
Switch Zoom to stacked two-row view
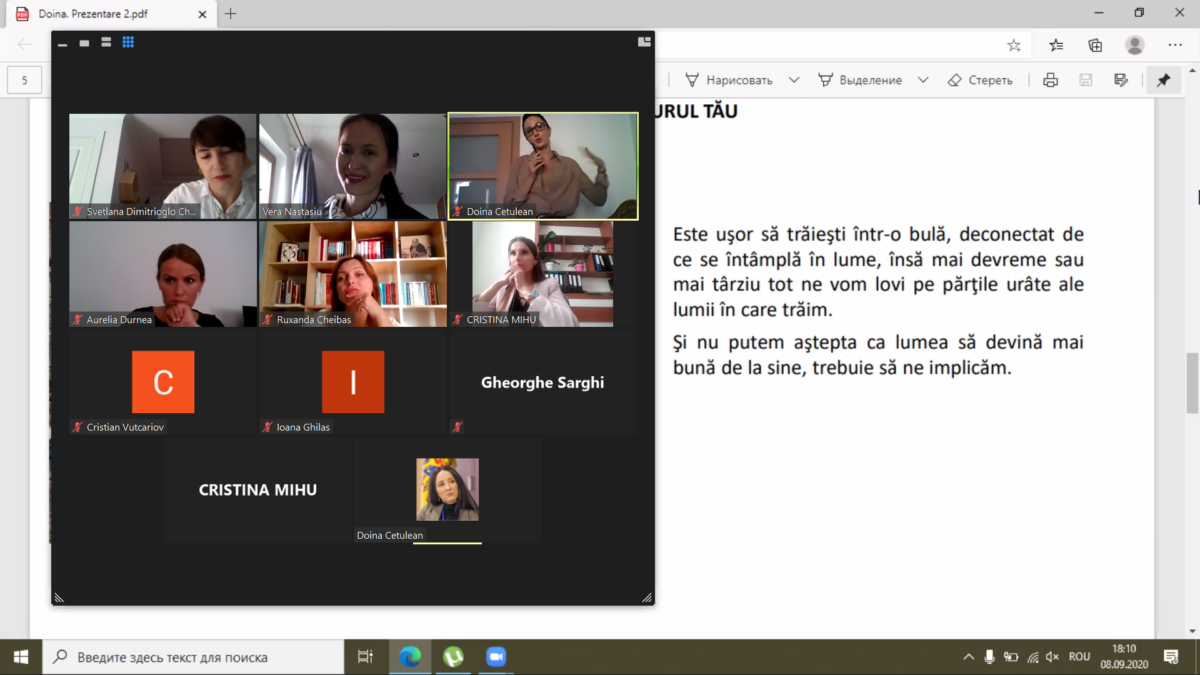click(106, 43)
